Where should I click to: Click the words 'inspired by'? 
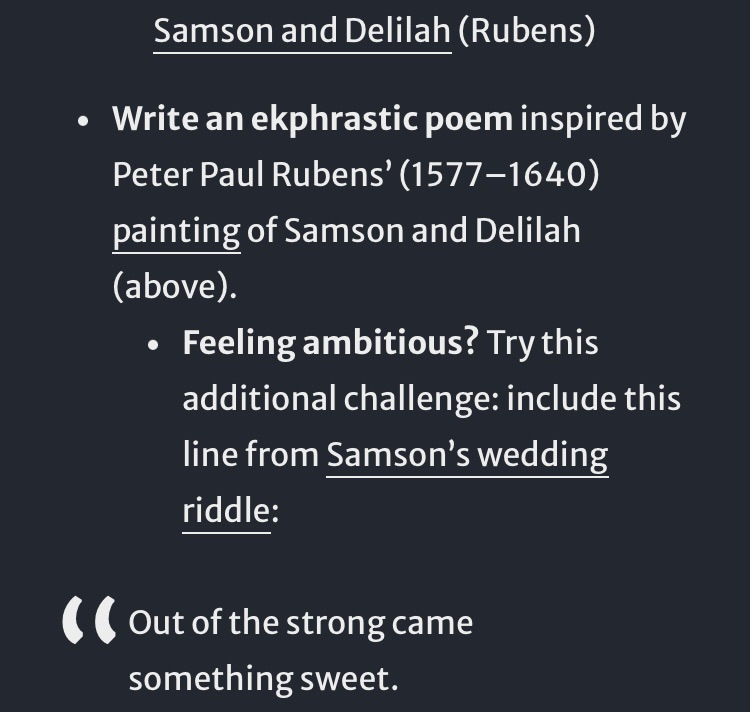pos(604,120)
